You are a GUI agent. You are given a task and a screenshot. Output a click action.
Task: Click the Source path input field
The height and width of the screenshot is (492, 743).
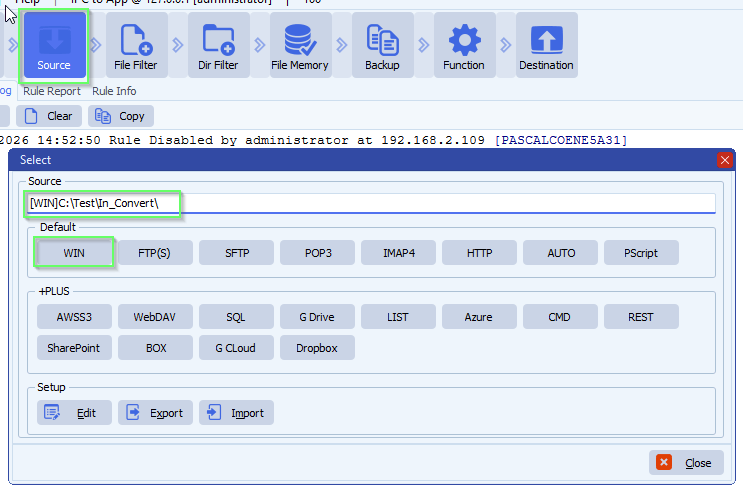[x=371, y=203]
